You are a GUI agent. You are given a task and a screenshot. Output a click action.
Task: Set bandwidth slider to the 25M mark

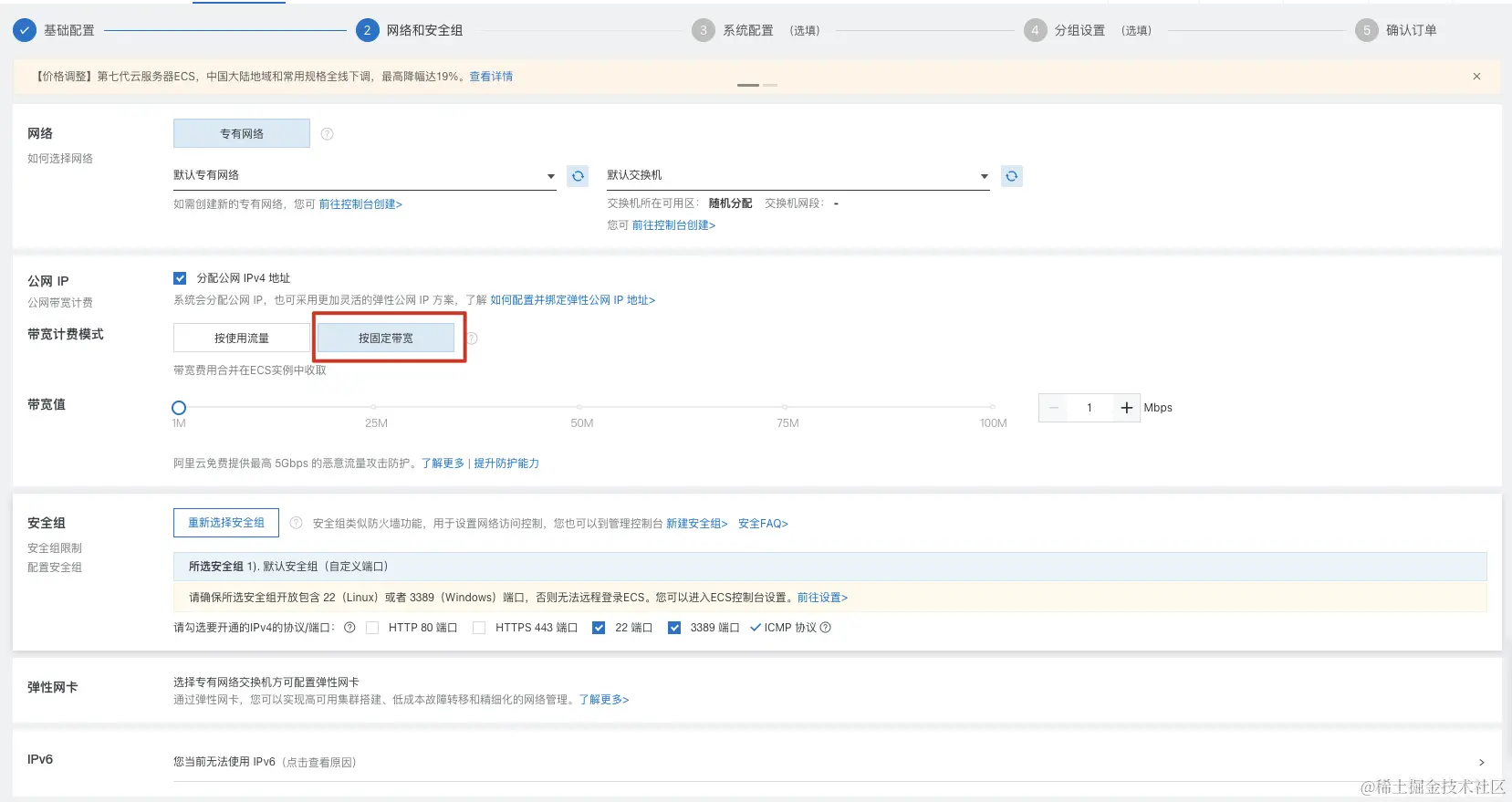click(374, 407)
